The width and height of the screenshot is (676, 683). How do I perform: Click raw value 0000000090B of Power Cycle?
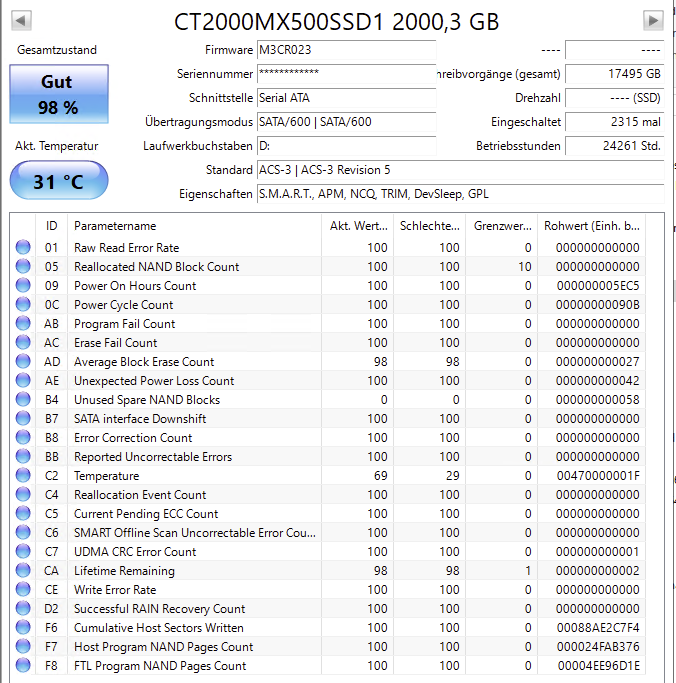[598, 304]
